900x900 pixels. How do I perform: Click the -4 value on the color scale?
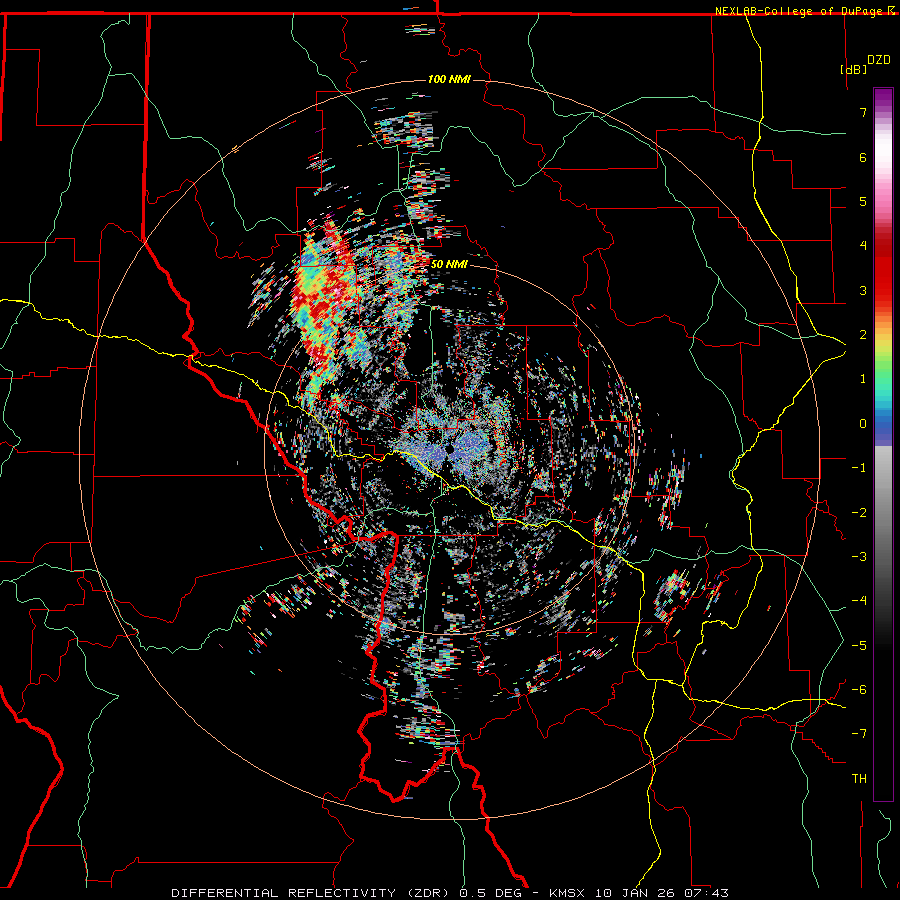coord(859,601)
